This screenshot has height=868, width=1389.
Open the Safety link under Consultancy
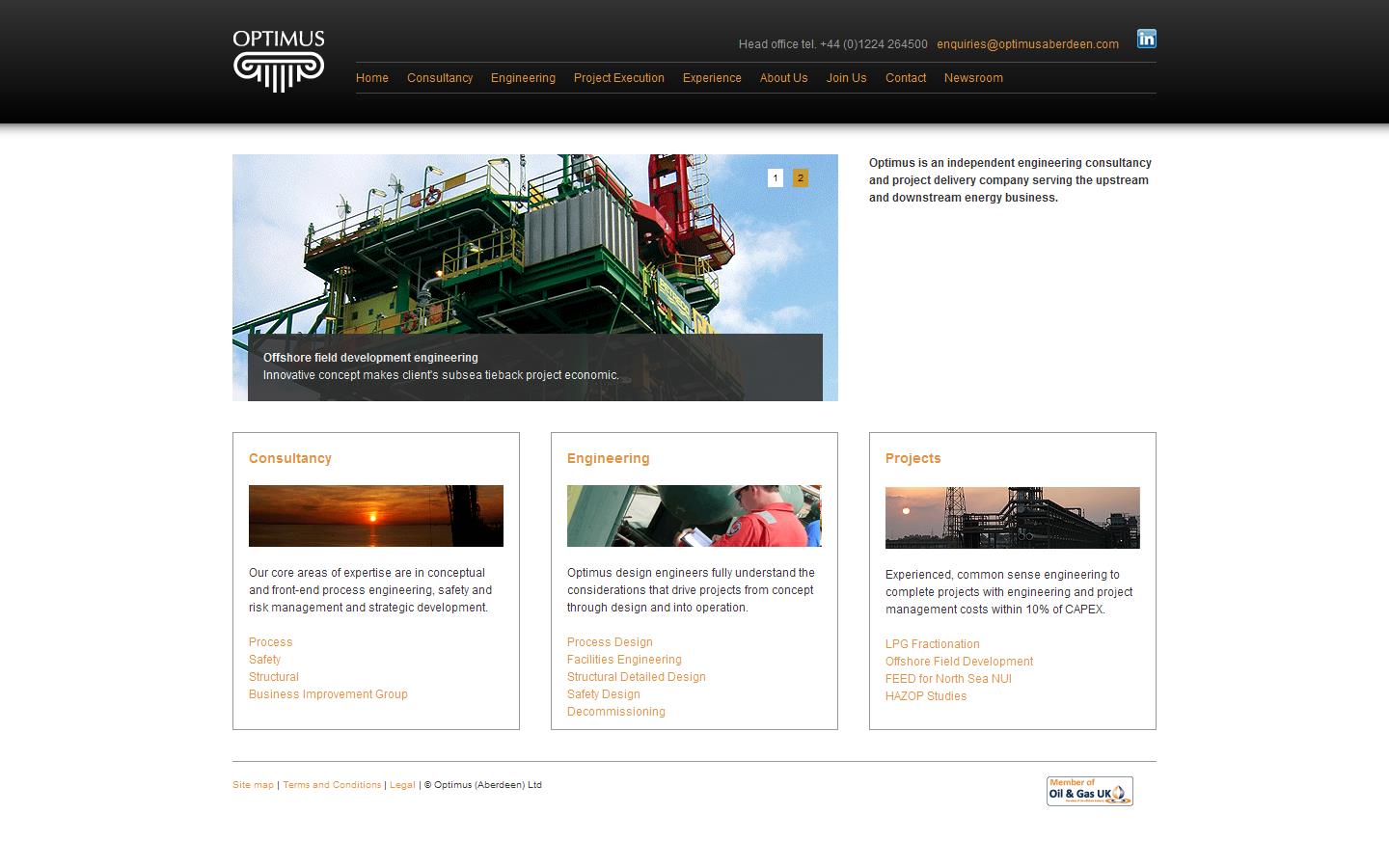(264, 660)
